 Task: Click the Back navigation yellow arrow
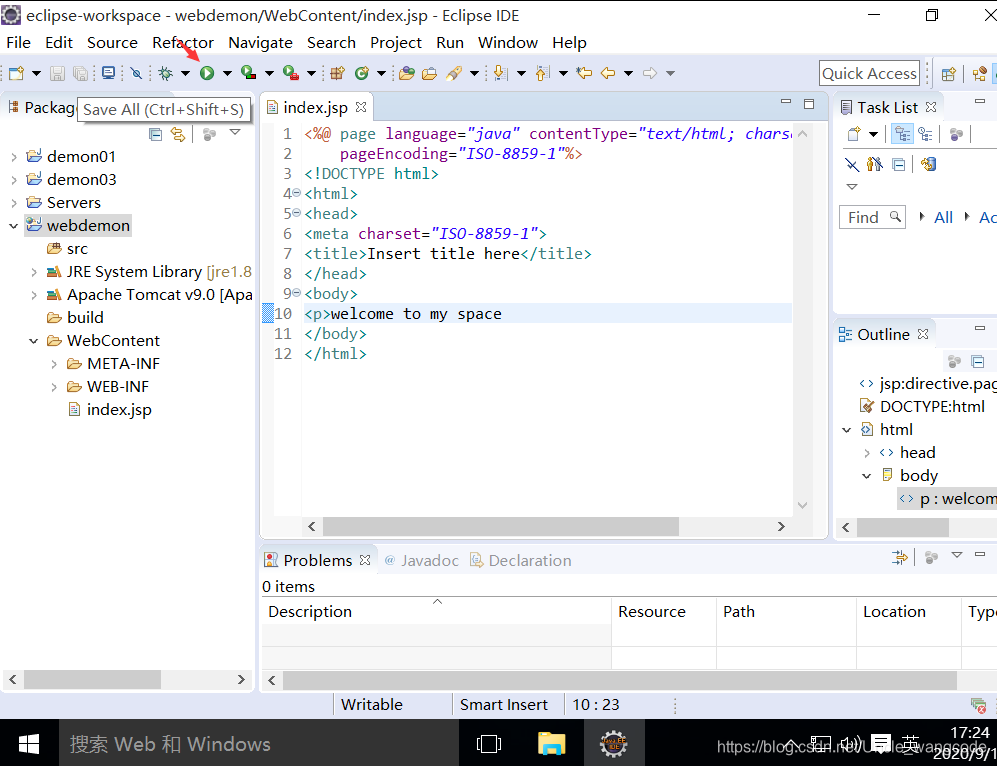coord(609,73)
